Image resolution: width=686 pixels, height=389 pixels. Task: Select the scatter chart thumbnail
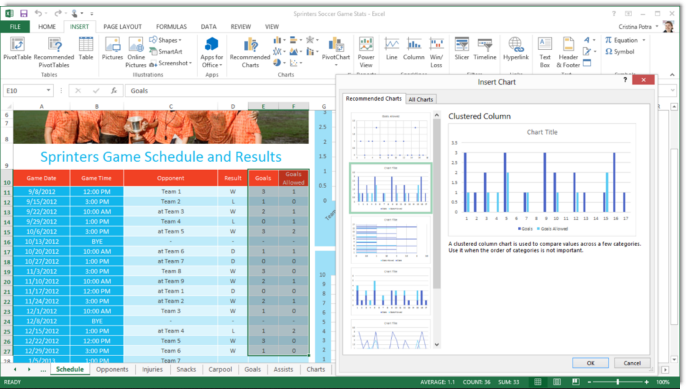click(x=390, y=137)
